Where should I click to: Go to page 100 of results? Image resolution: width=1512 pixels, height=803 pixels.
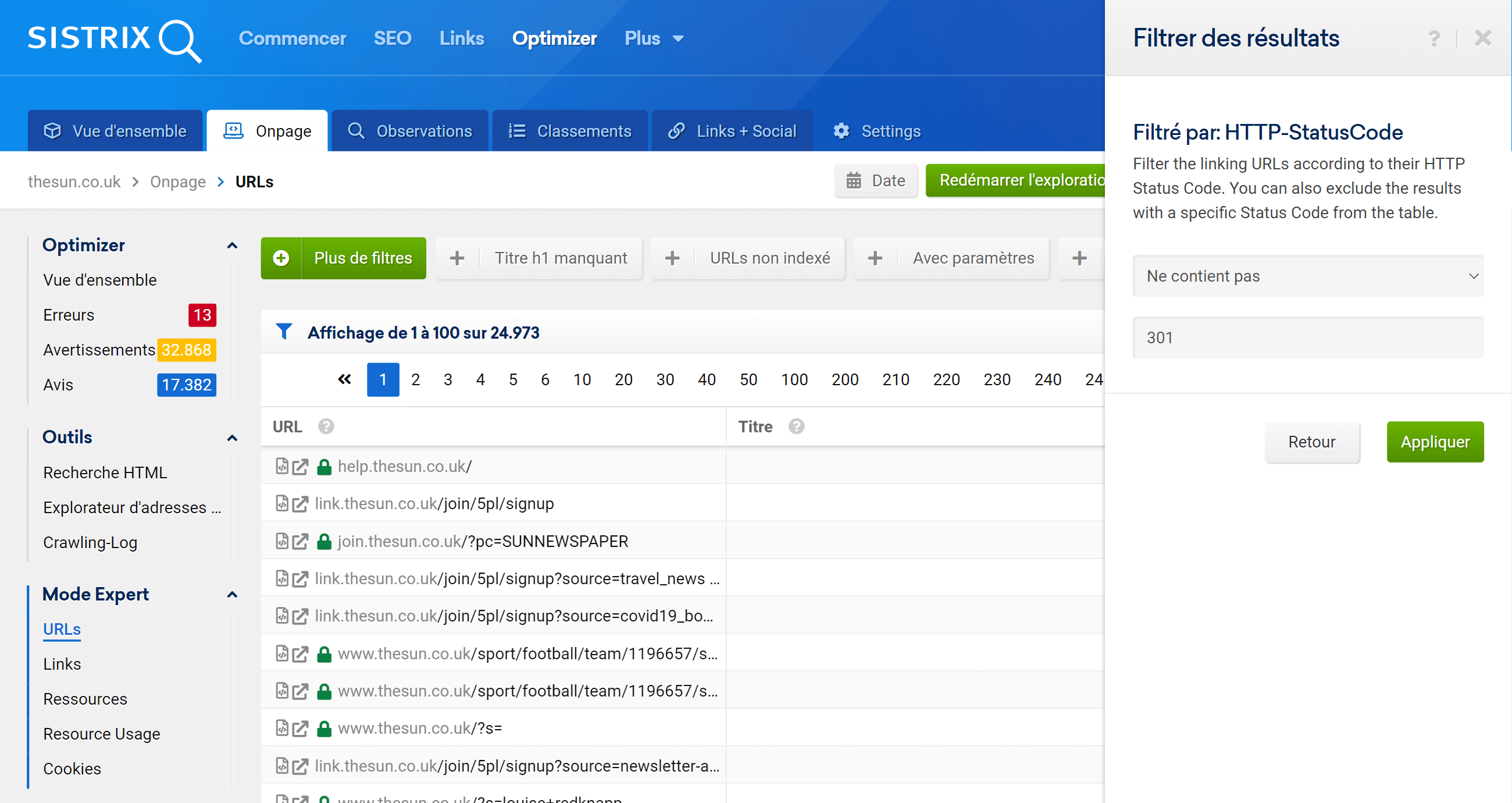pos(794,380)
